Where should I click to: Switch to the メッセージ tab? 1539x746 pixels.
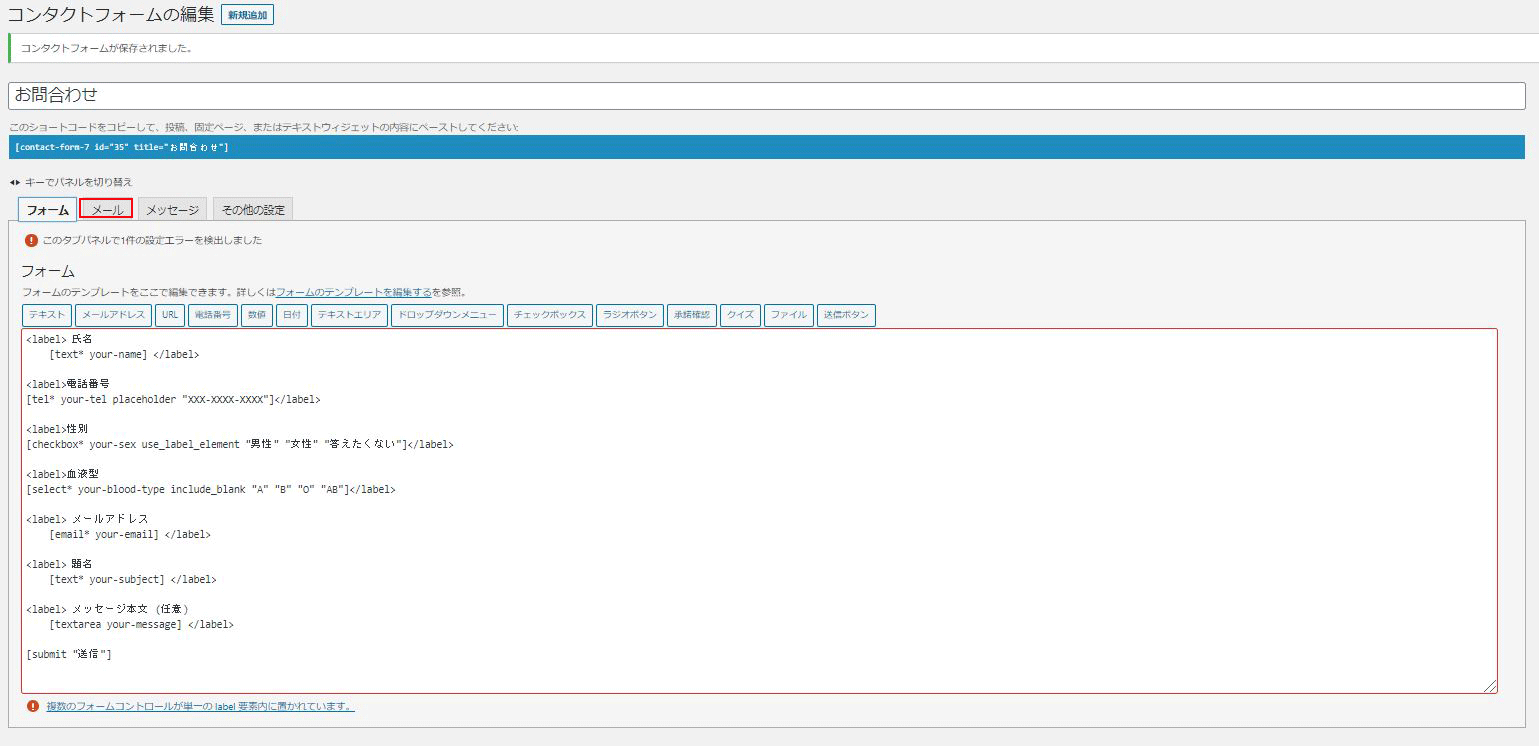pyautogui.click(x=172, y=209)
